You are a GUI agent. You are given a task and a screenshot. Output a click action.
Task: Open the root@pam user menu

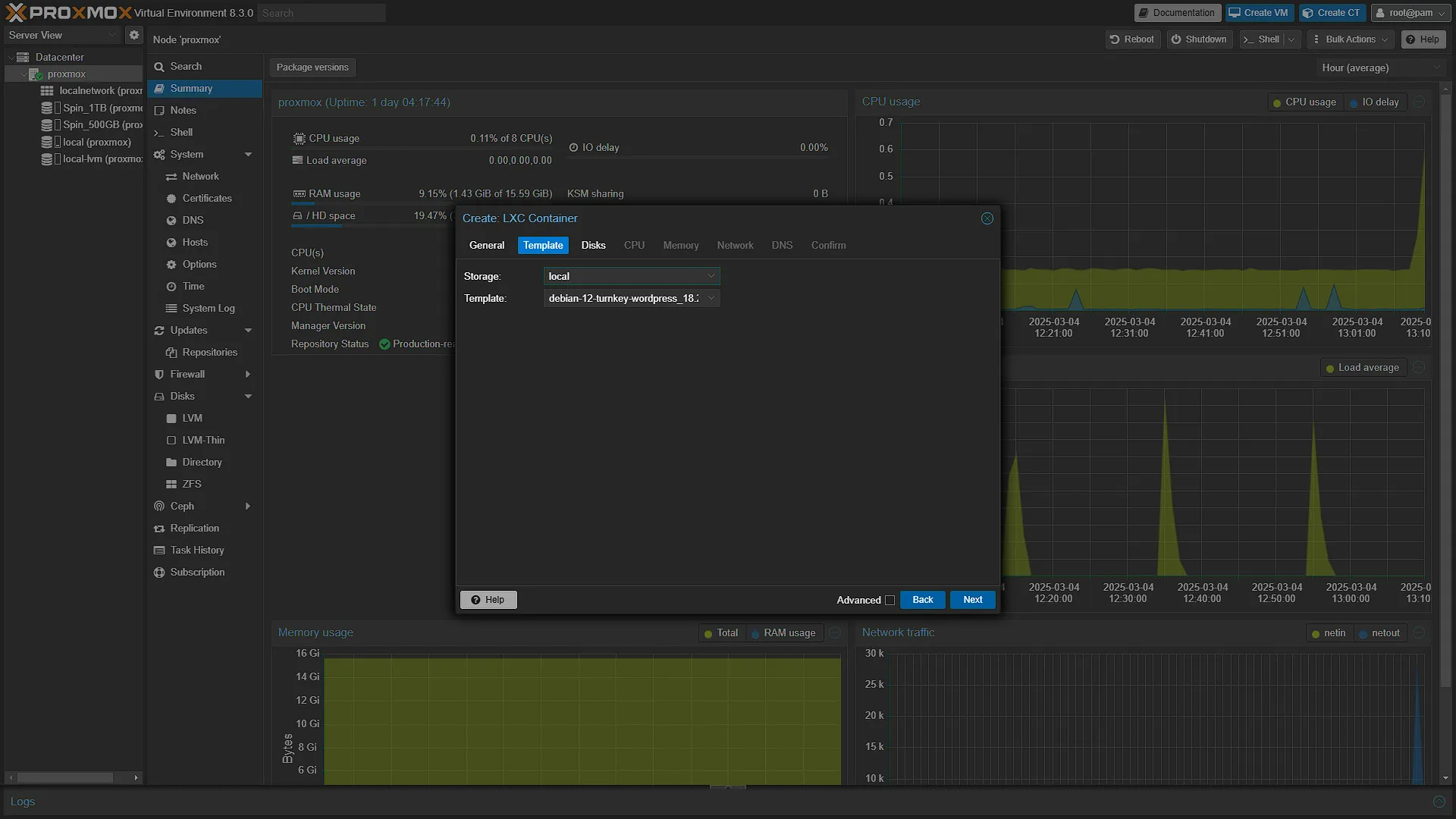1410,13
